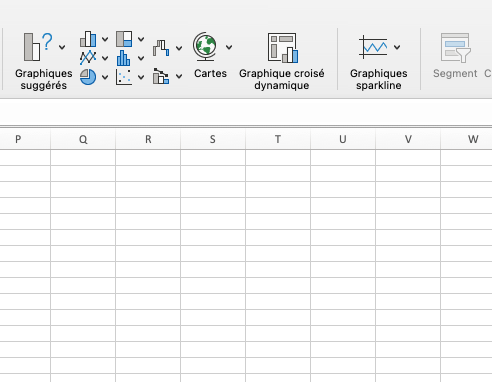Select column header S
The image size is (492, 382).
pyautogui.click(x=213, y=139)
